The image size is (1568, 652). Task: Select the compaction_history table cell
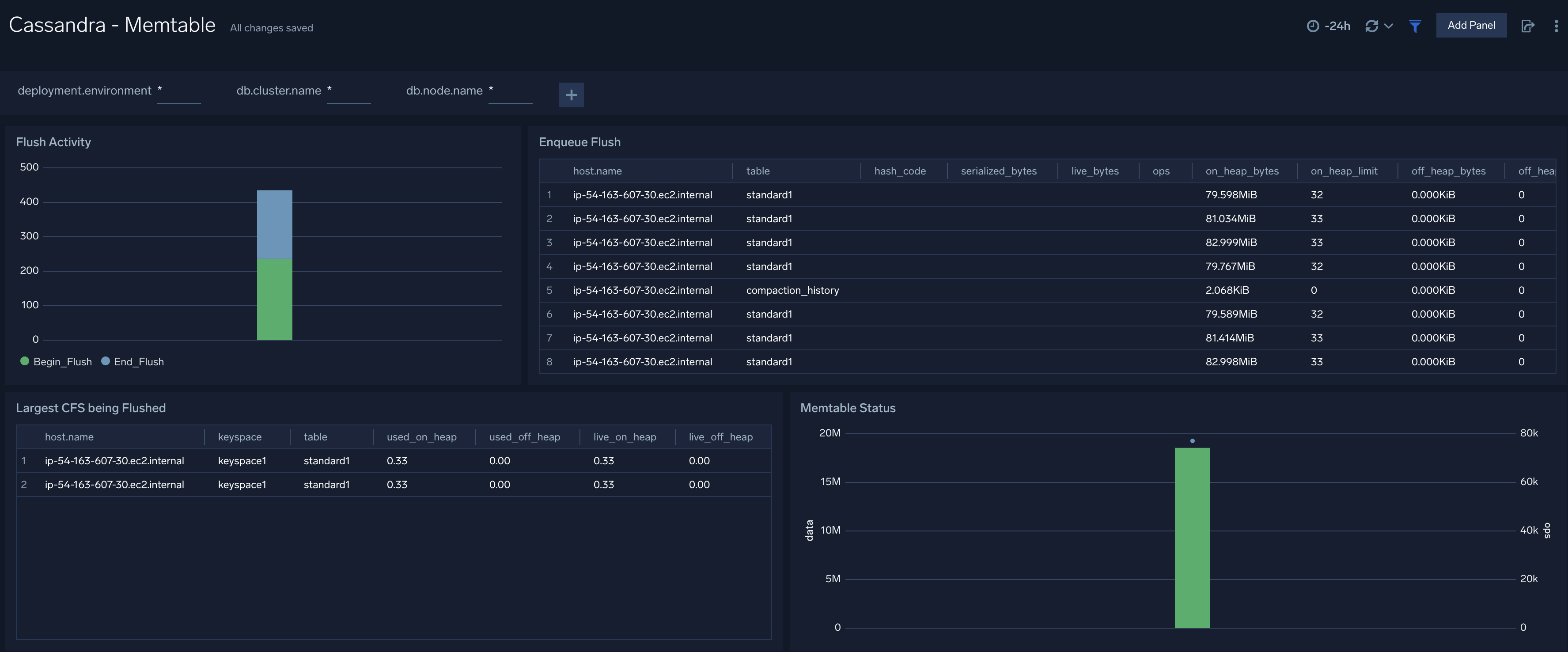792,290
